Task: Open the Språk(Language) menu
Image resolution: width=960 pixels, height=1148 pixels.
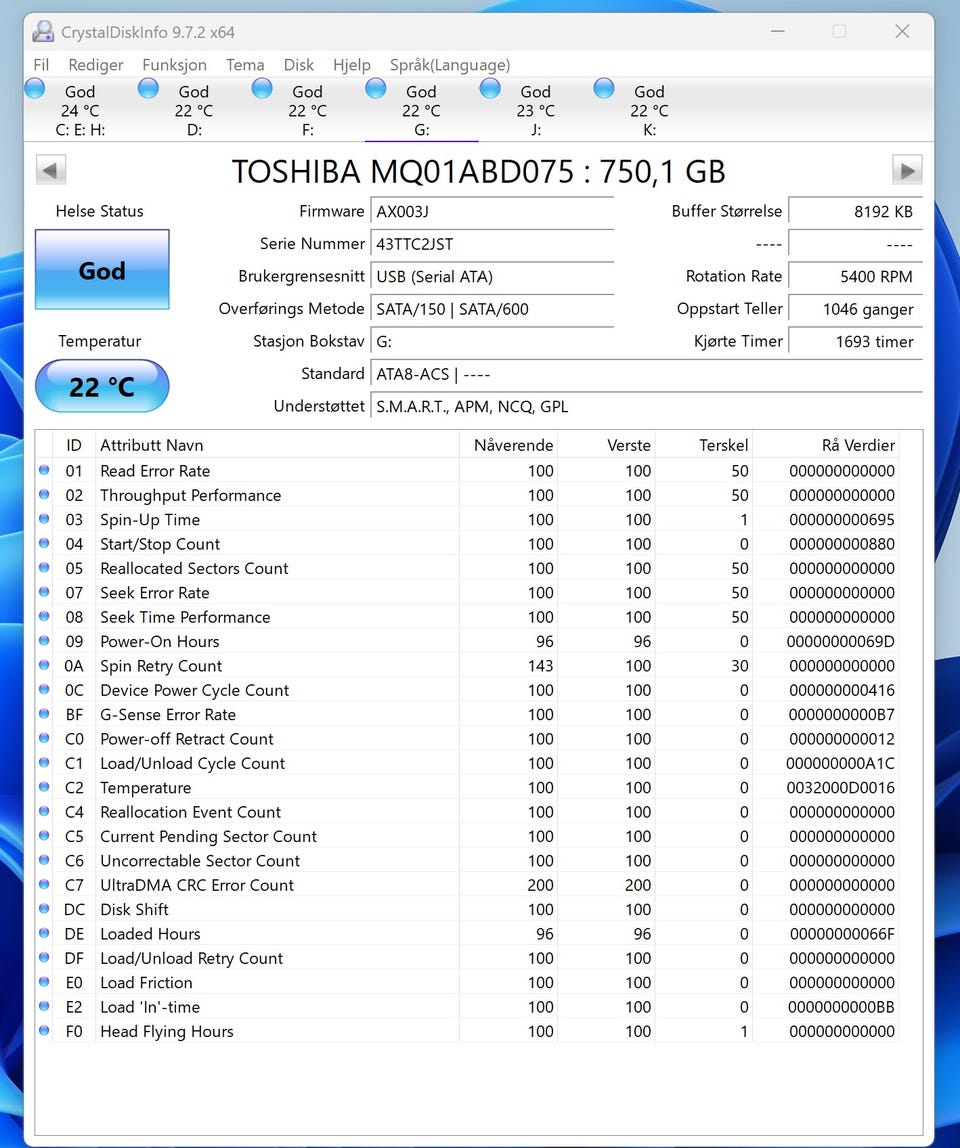Action: pos(450,64)
